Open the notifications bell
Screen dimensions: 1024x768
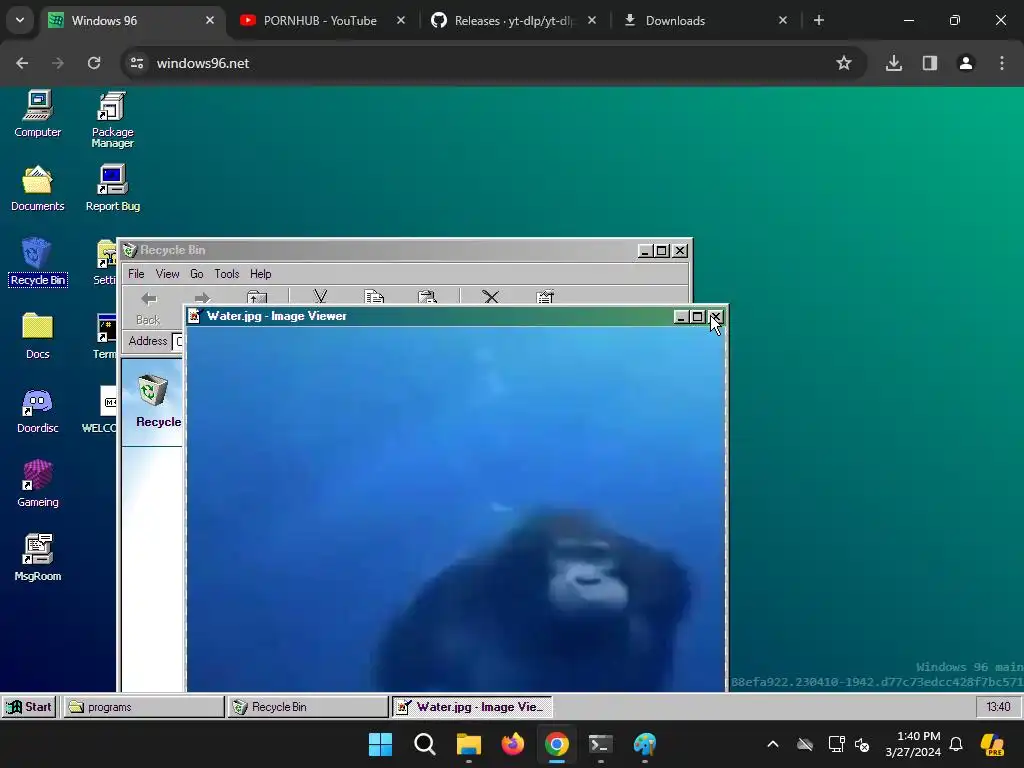956,744
